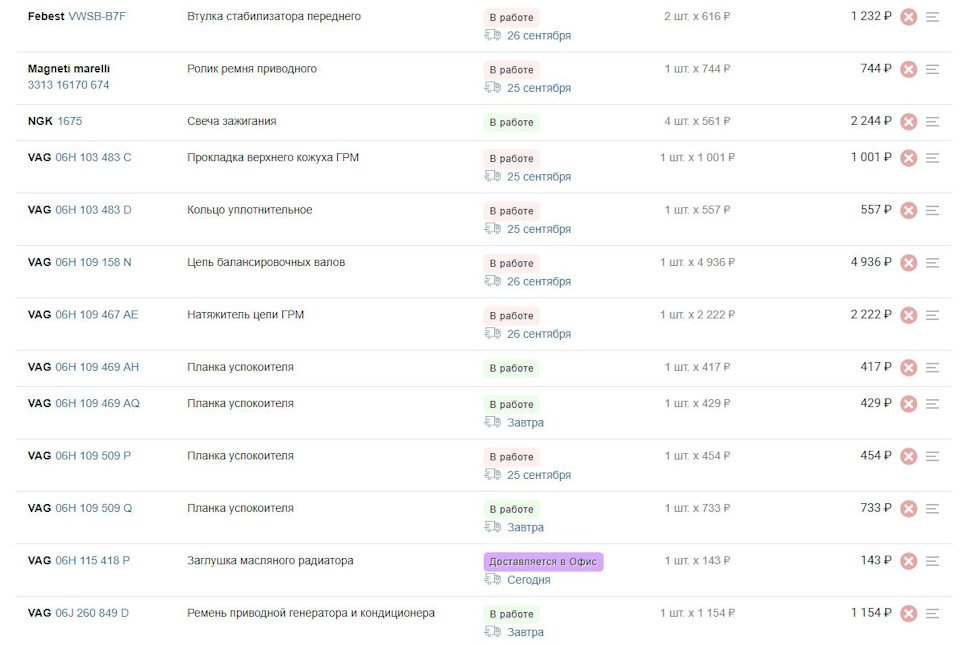Open part number link VWSB-B7F

97,17
